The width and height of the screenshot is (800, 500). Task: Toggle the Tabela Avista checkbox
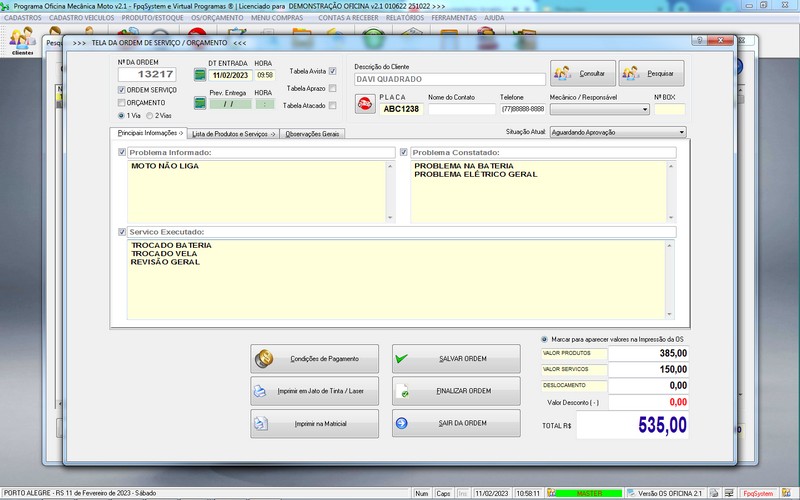(333, 71)
